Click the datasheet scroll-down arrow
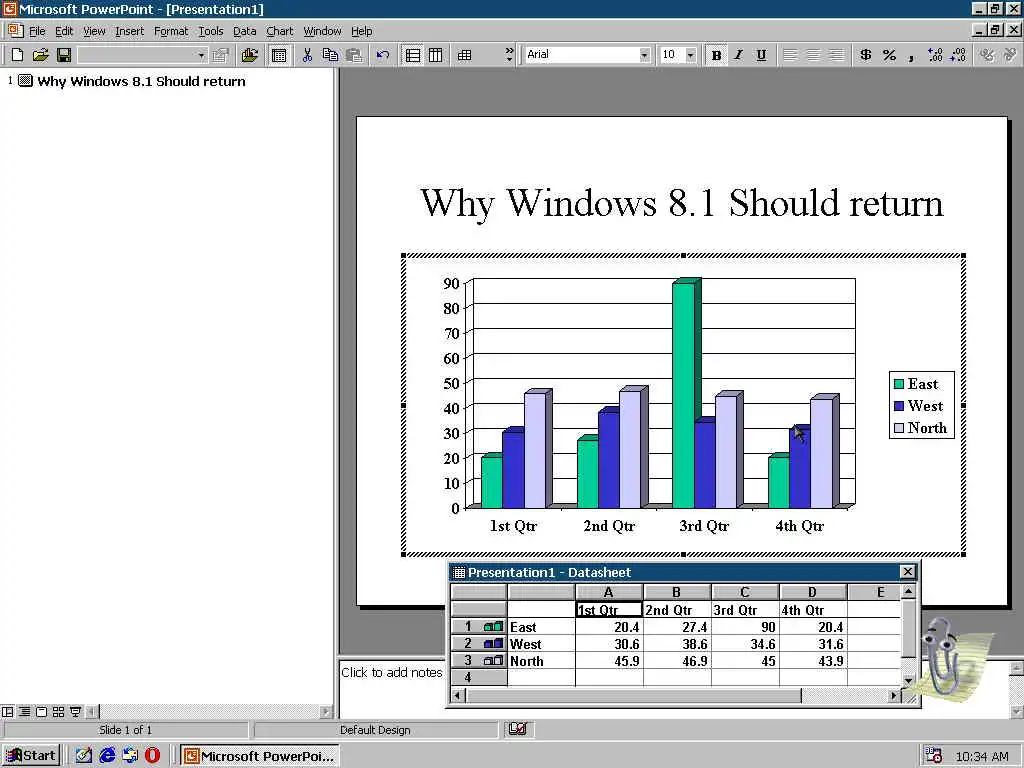Image resolution: width=1024 pixels, height=768 pixels. [x=908, y=680]
